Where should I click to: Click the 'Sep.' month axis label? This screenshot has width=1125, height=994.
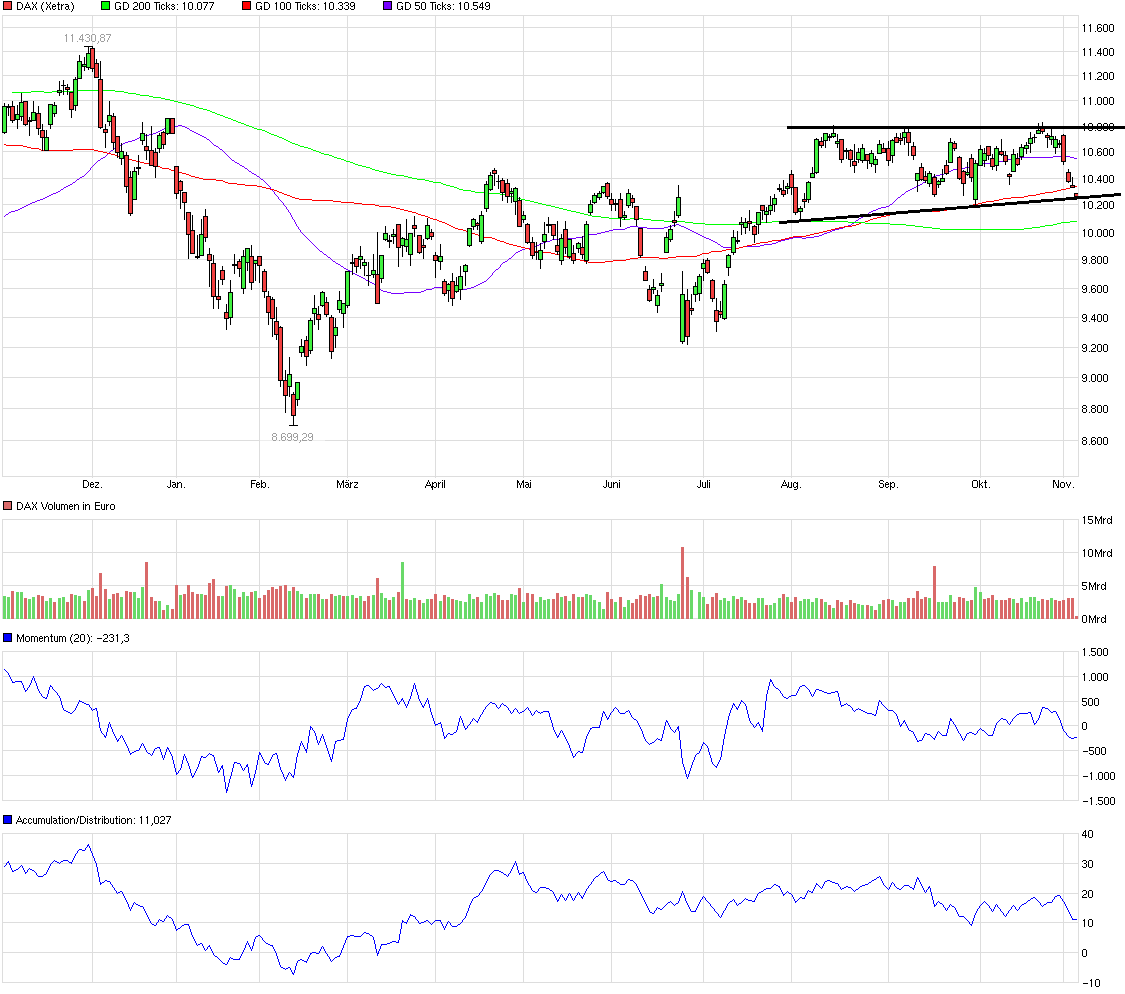[x=888, y=484]
